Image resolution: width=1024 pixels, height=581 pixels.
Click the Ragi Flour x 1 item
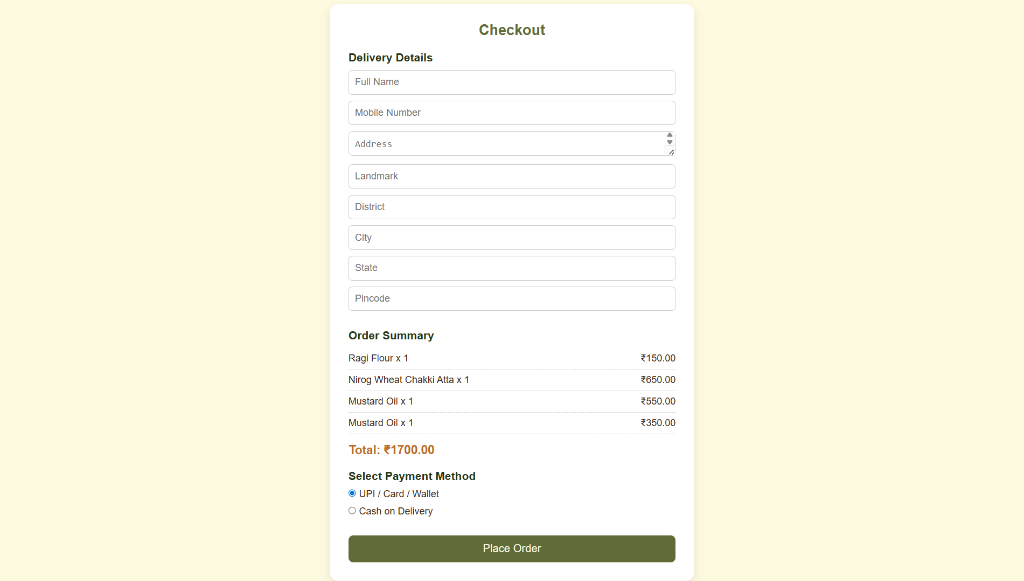(378, 358)
